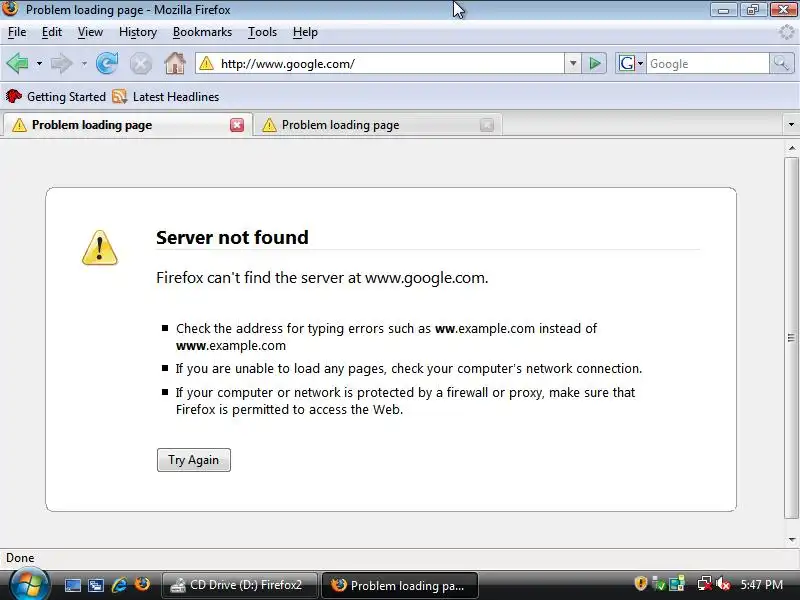
Task: Click the 5:47 PM clock
Action: click(762, 585)
